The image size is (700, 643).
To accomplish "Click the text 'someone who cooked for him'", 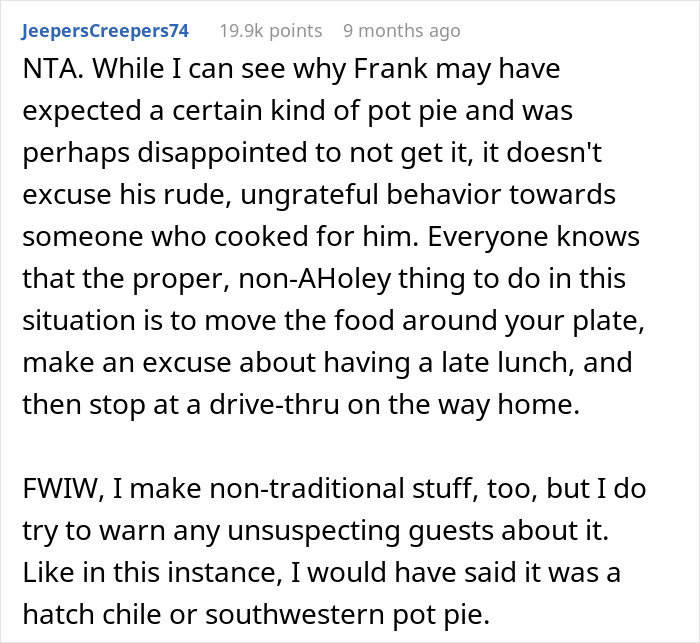I will (221, 237).
